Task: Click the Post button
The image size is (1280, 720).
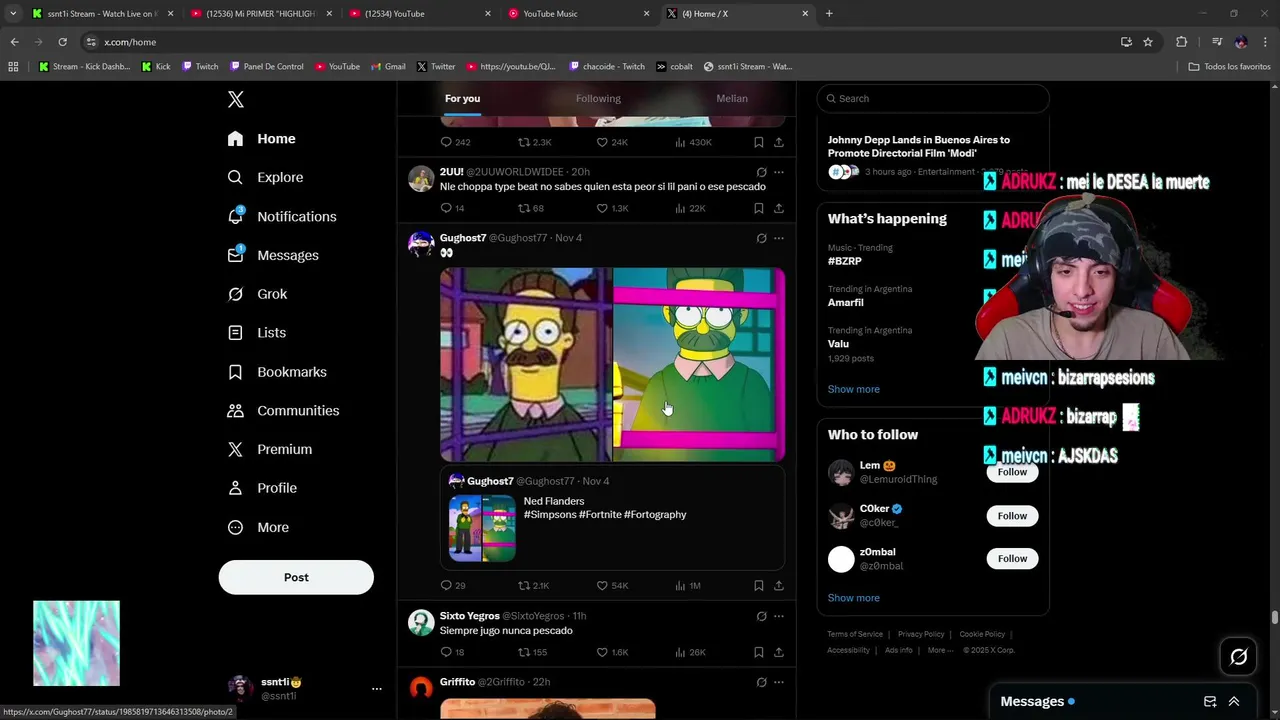Action: [296, 577]
